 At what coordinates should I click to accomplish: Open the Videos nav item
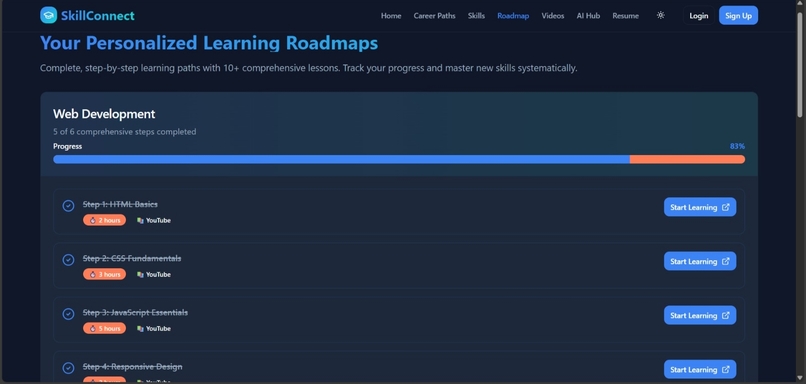tap(553, 15)
